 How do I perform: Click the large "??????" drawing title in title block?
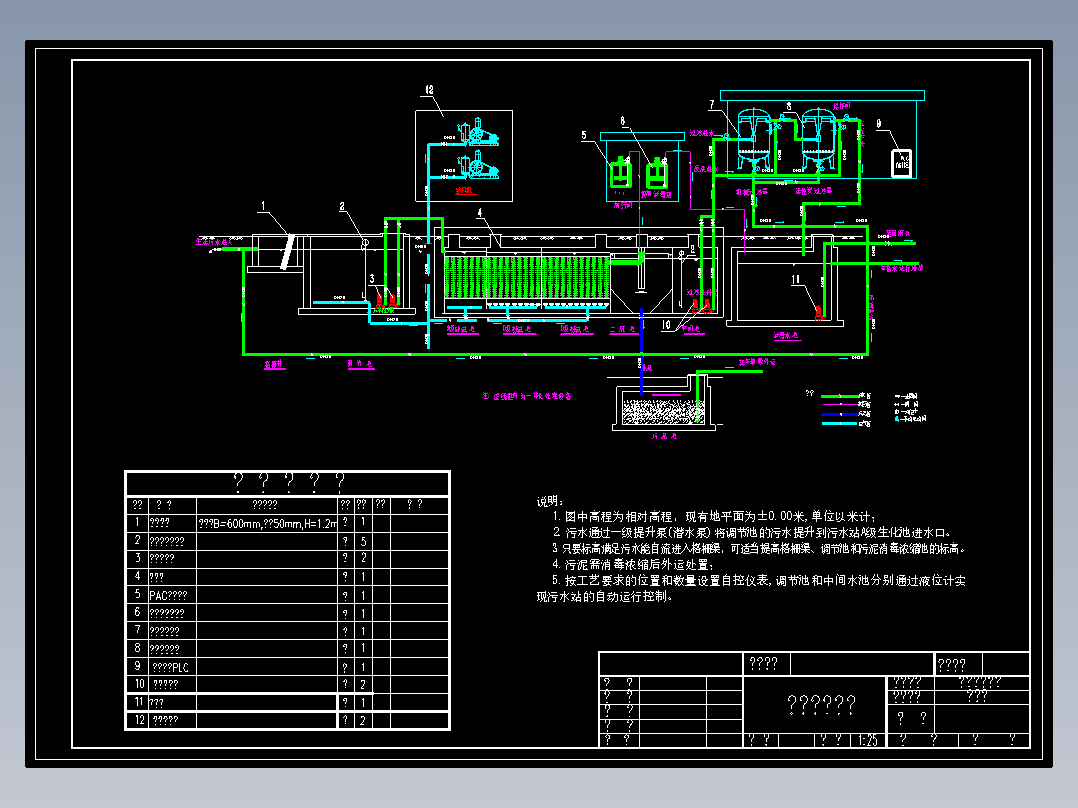click(822, 704)
